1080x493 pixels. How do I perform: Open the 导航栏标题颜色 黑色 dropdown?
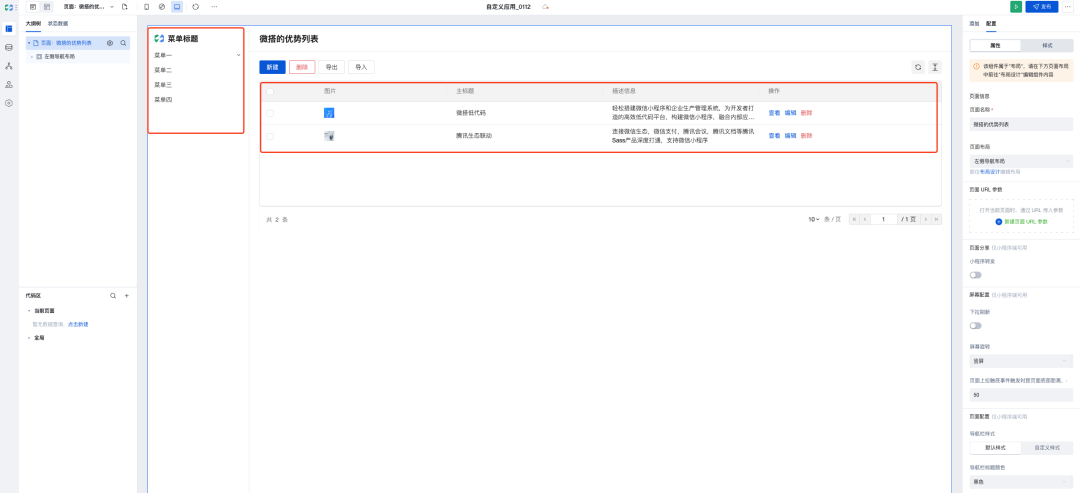point(1021,482)
